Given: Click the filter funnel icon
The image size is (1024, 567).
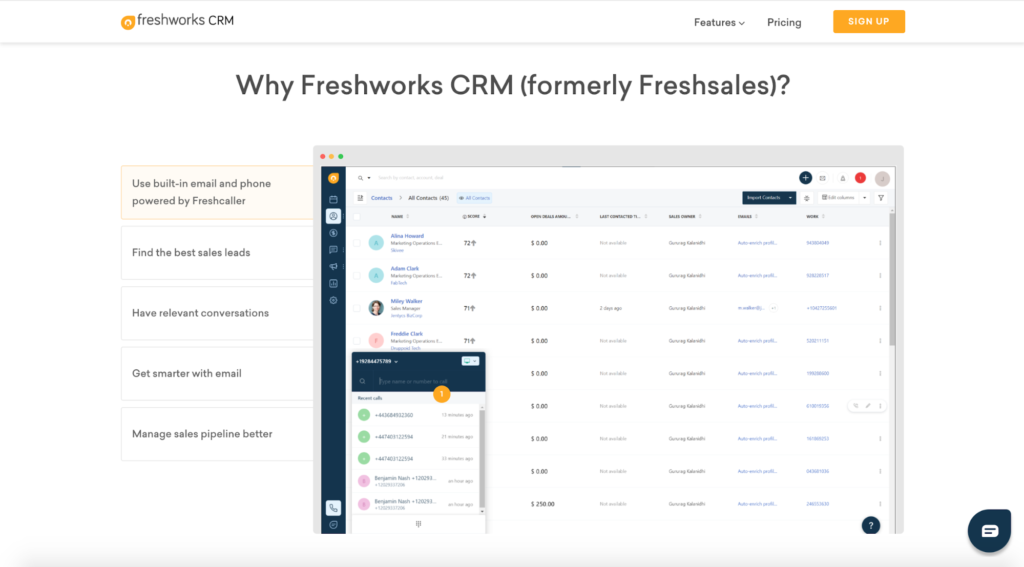Looking at the screenshot, I should coord(881,198).
